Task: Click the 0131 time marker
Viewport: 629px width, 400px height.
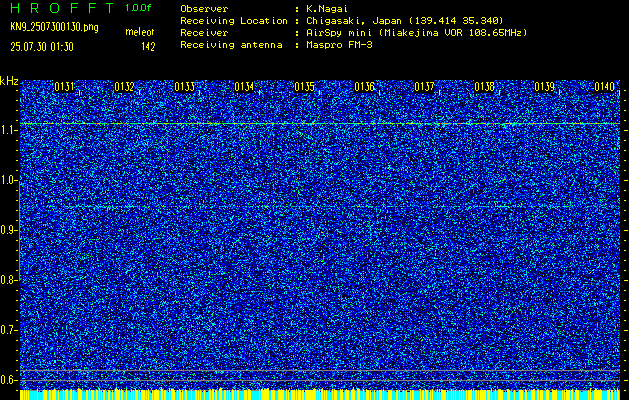Action: click(x=64, y=87)
